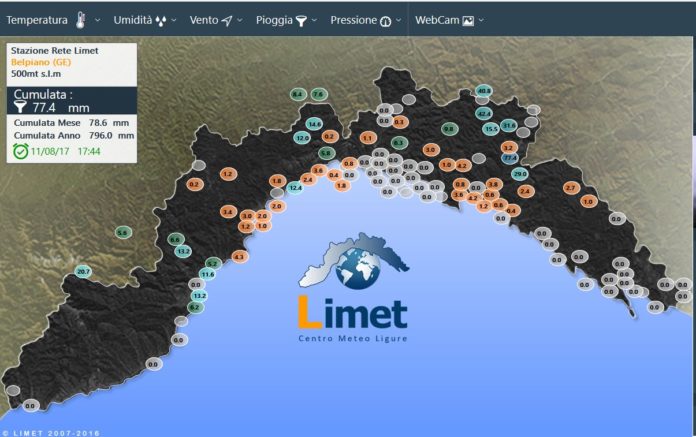Select the 1.1 orange station marker
This screenshot has height=437, width=696.
pos(368,138)
